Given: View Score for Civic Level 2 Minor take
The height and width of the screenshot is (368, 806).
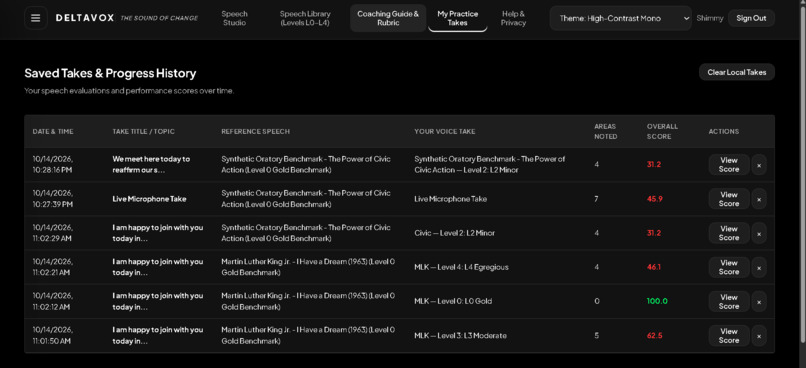Looking at the screenshot, I should pos(729,233).
